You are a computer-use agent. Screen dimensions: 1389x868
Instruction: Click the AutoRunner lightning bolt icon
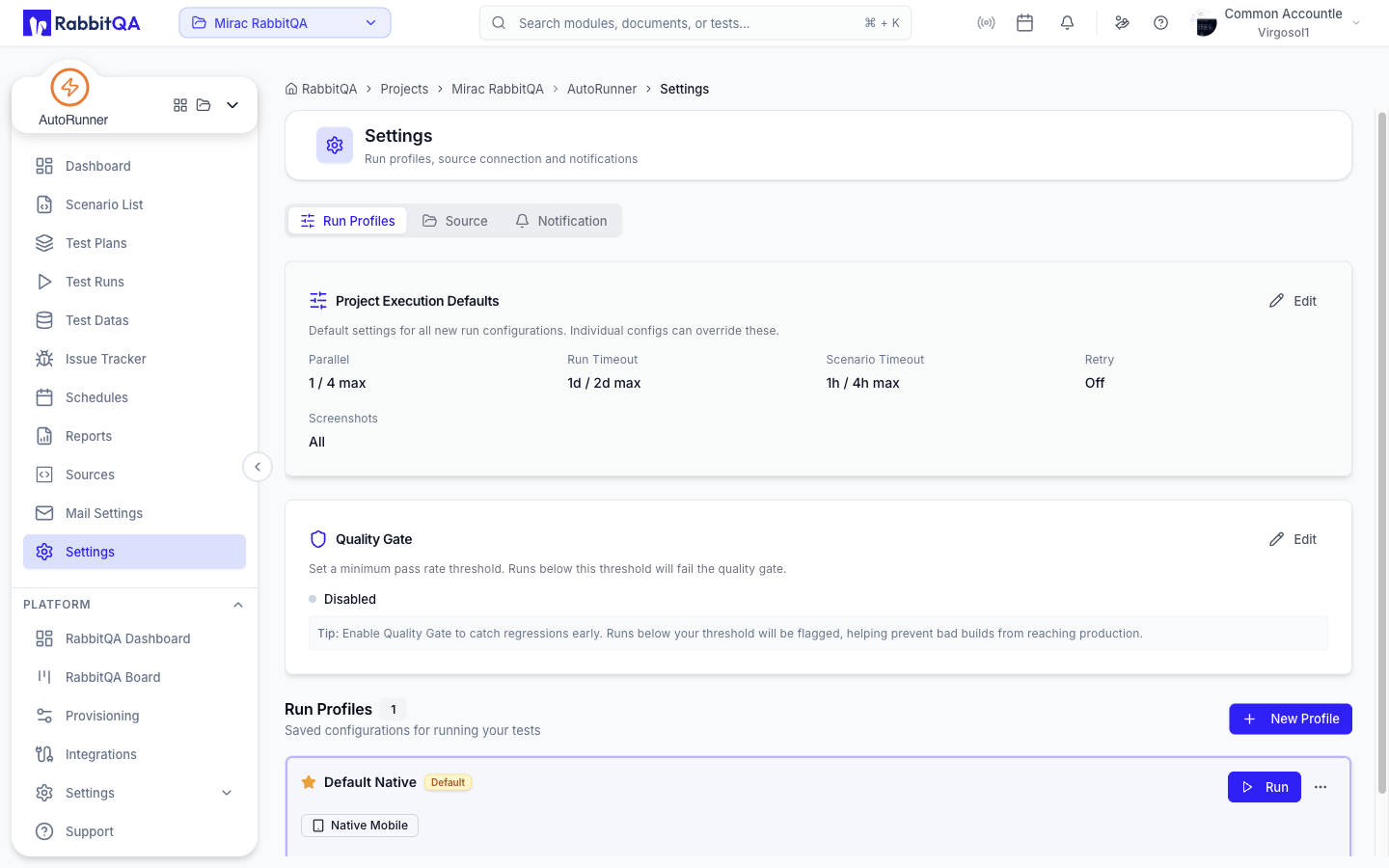click(69, 87)
